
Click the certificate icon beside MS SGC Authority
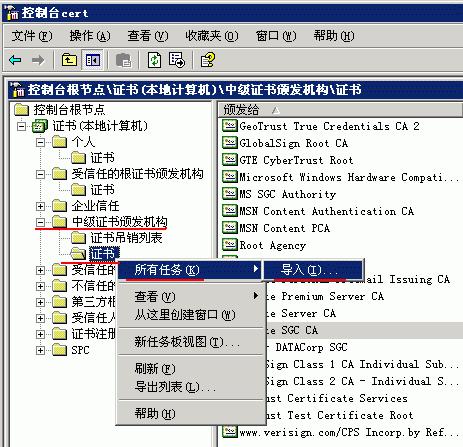click(230, 194)
